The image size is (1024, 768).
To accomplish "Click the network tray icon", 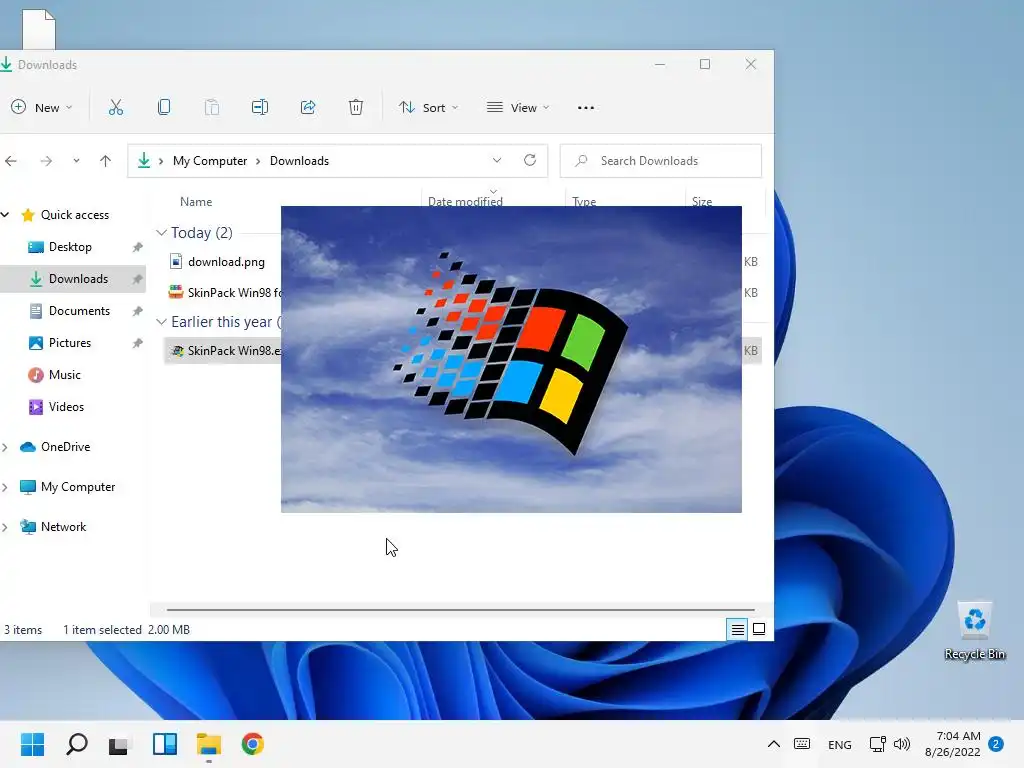I will pyautogui.click(x=878, y=744).
